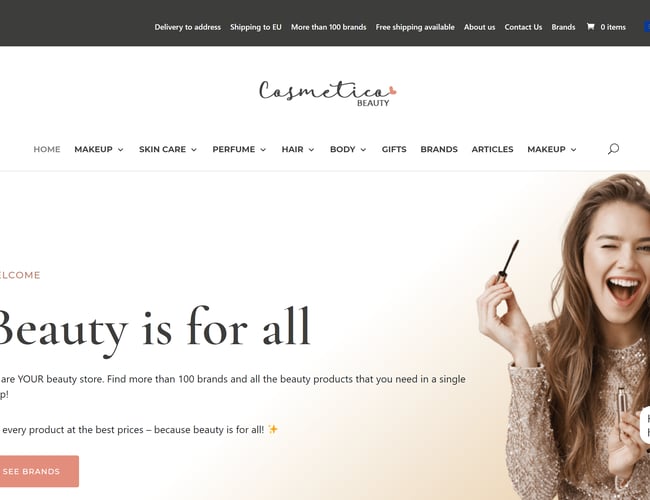This screenshot has width=650, height=500.
Task: Open the Contact Us link
Action: click(x=523, y=27)
